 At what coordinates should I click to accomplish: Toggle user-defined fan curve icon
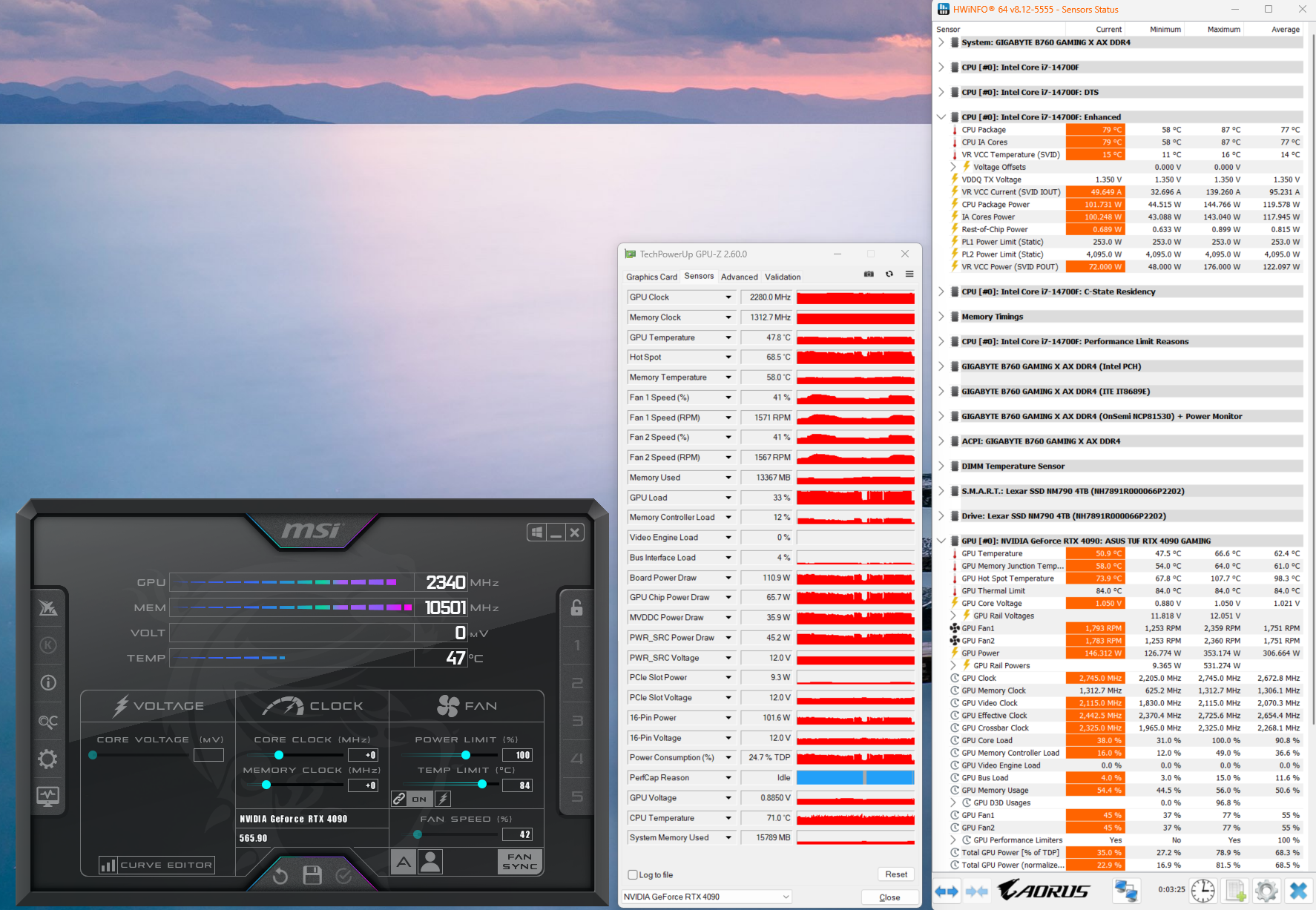pos(430,862)
